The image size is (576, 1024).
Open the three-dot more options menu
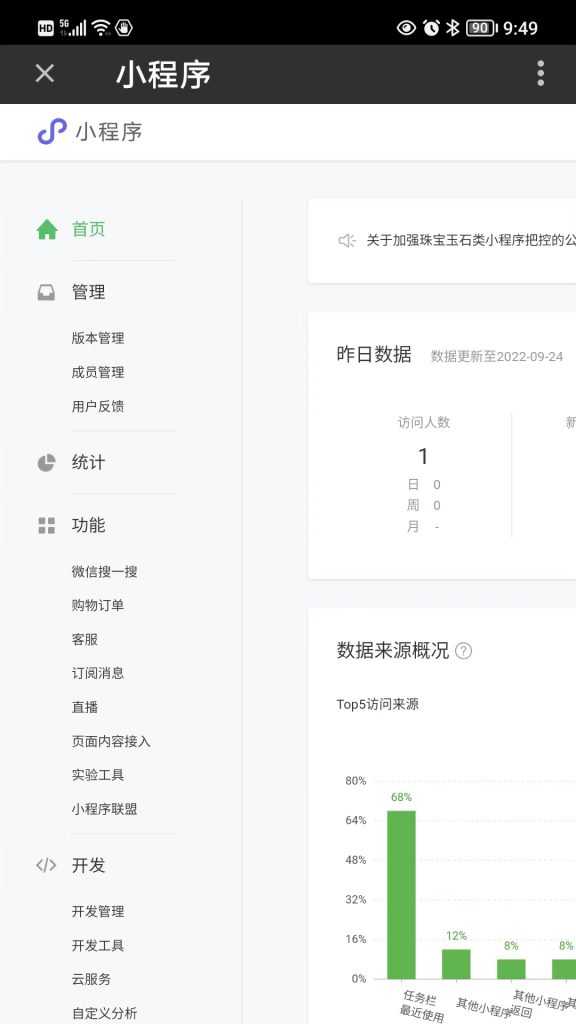point(540,73)
